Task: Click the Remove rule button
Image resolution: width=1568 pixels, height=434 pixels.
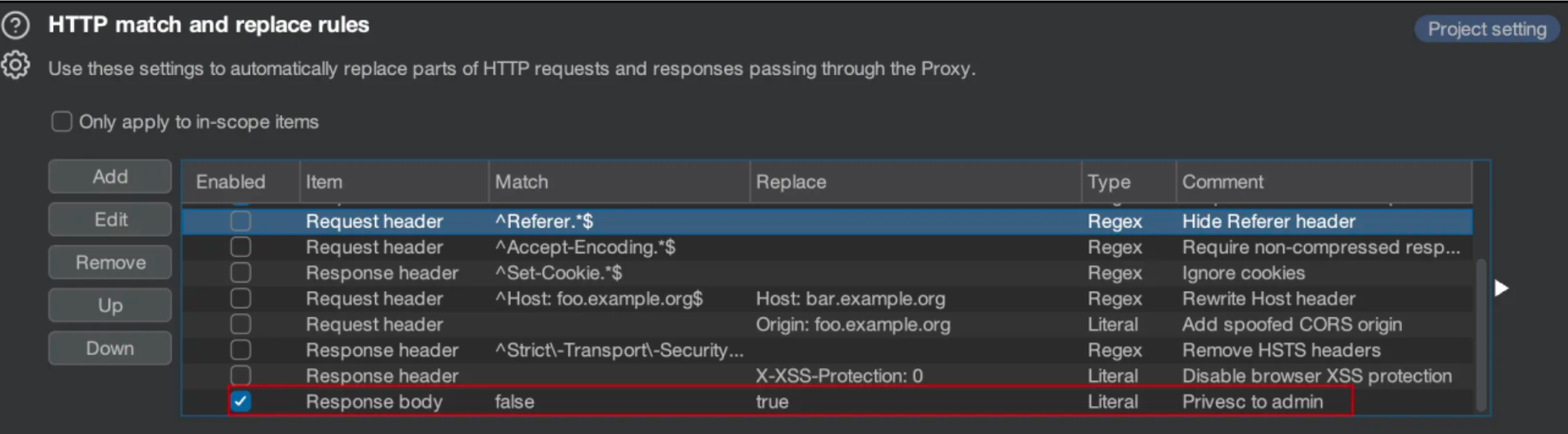Action: (x=110, y=262)
